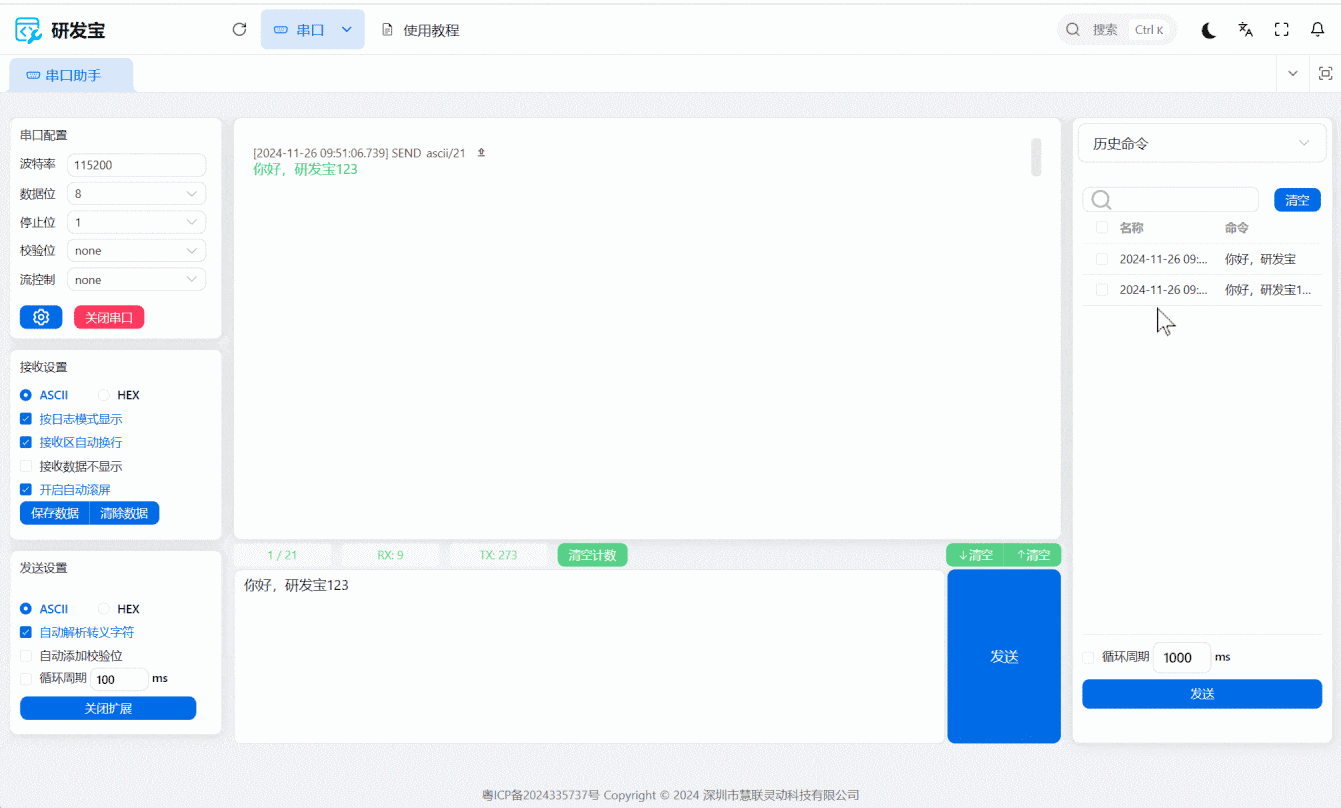This screenshot has height=808, width=1341.
Task: Toggle dark mode moon icon
Action: tap(1208, 30)
